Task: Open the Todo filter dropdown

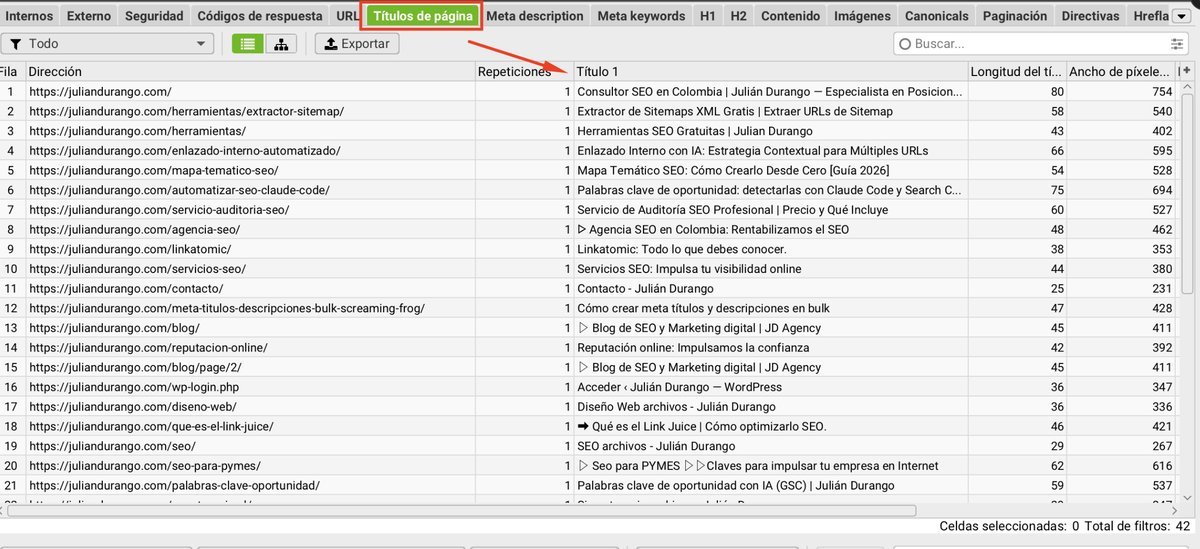Action: [108, 44]
